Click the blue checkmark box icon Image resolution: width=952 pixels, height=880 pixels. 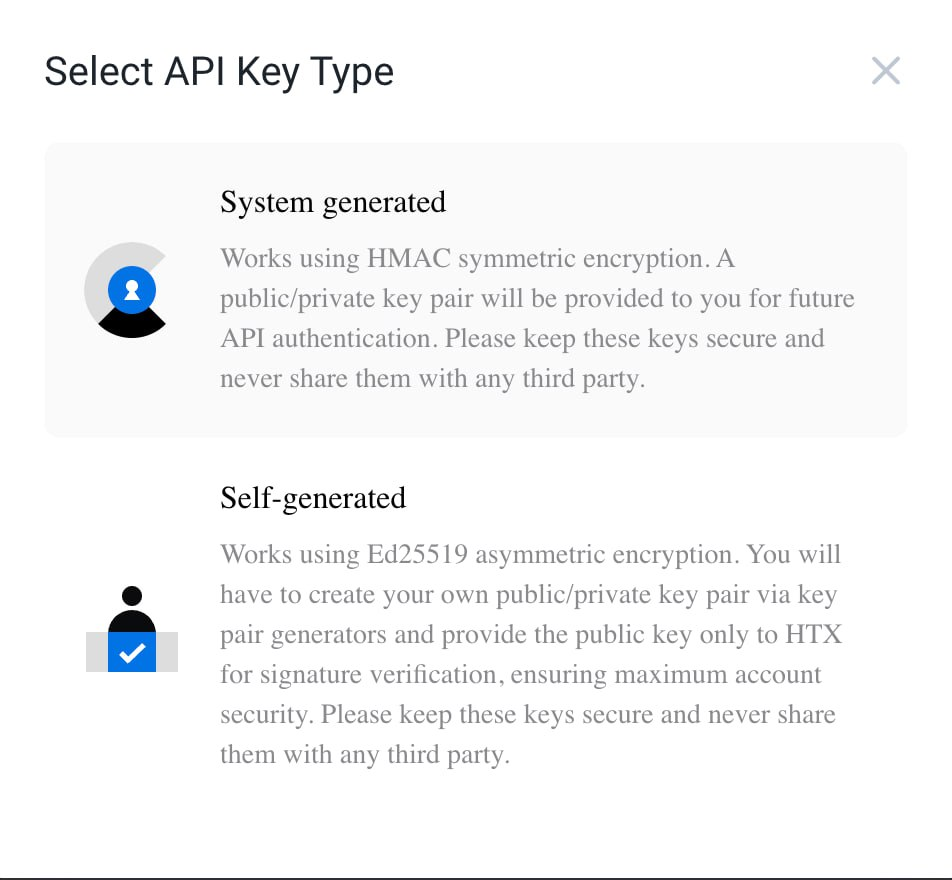pyautogui.click(x=132, y=652)
